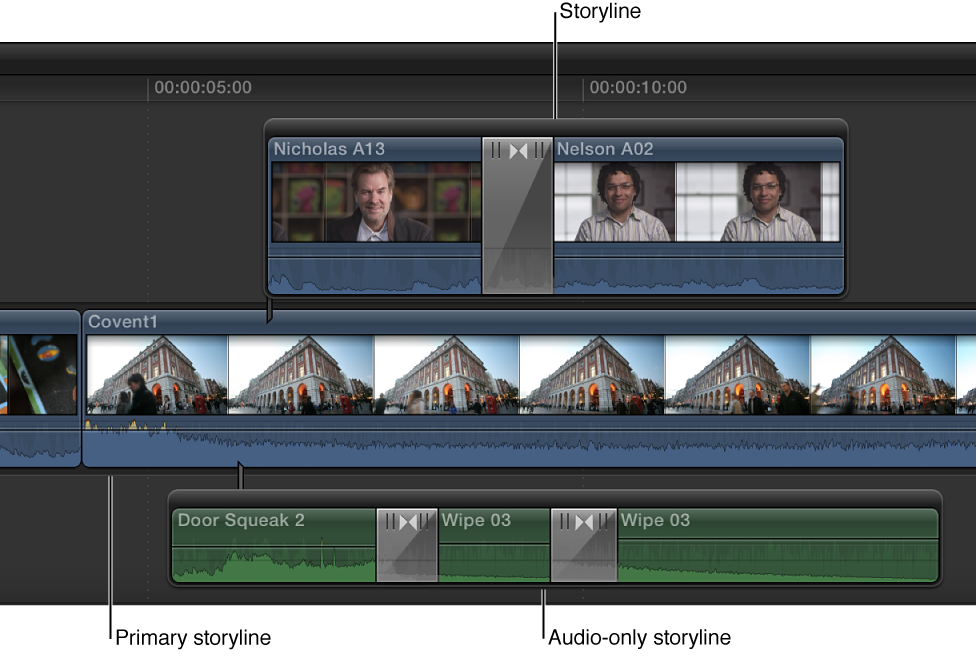Screen dimensions: 978x656
Task: Click the first Covent1 filmstrip frame
Action: coord(157,375)
